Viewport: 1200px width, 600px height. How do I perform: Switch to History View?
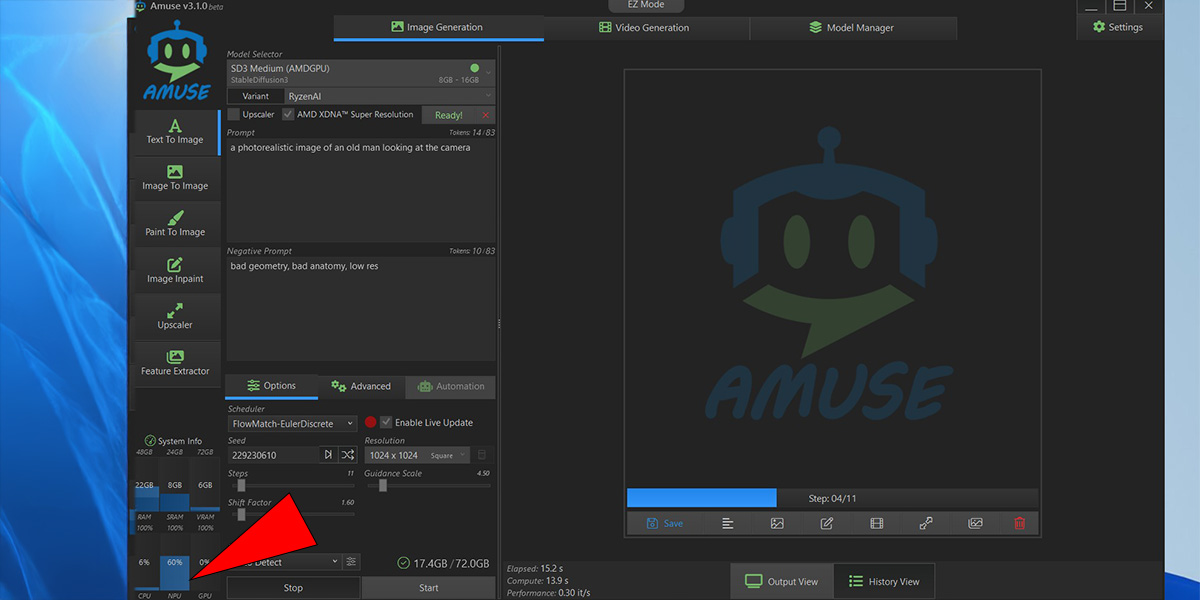884,581
